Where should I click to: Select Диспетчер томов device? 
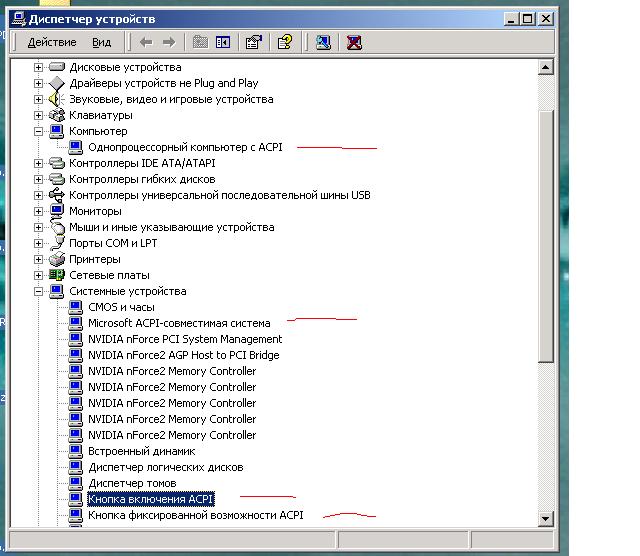coord(132,483)
